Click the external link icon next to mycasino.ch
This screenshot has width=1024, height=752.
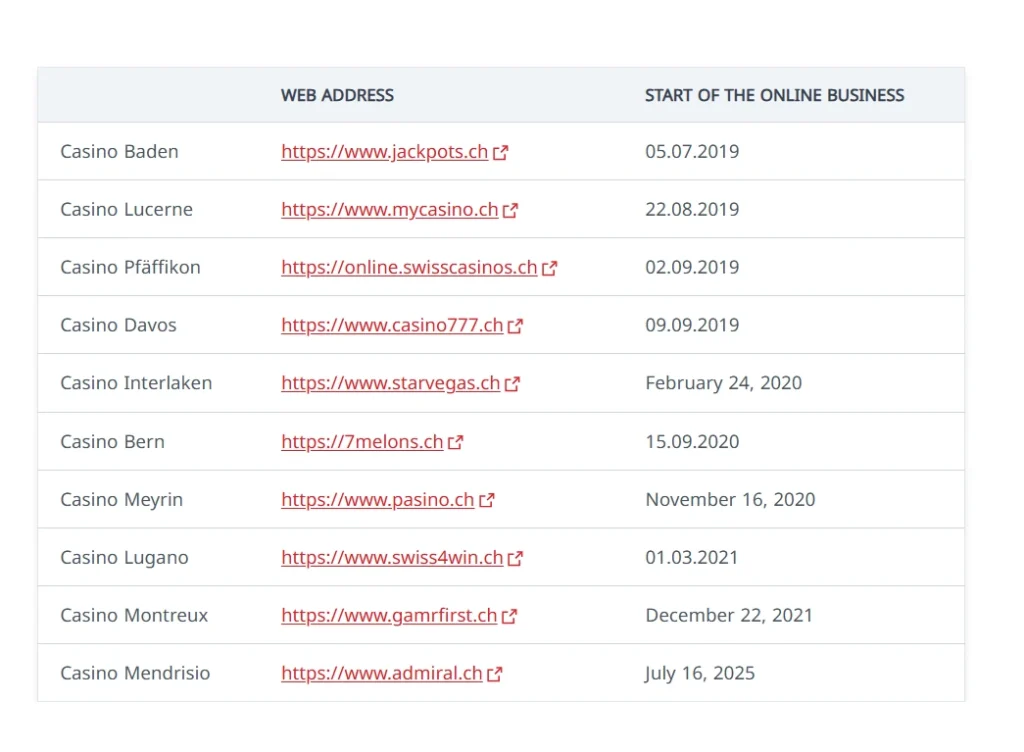[x=511, y=210]
